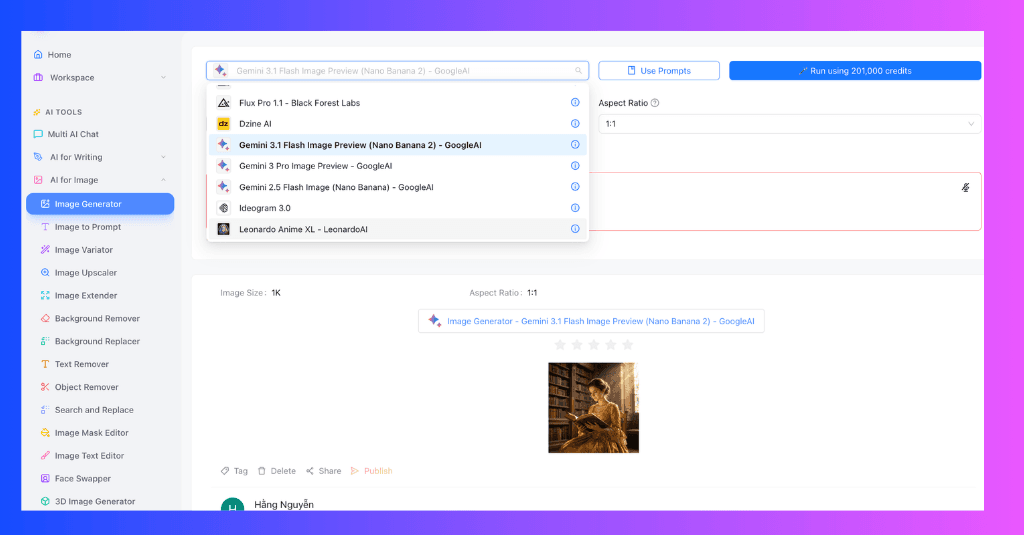Screen dimensions: 1024x535
Task: Tag the generated image
Action: click(x=234, y=471)
